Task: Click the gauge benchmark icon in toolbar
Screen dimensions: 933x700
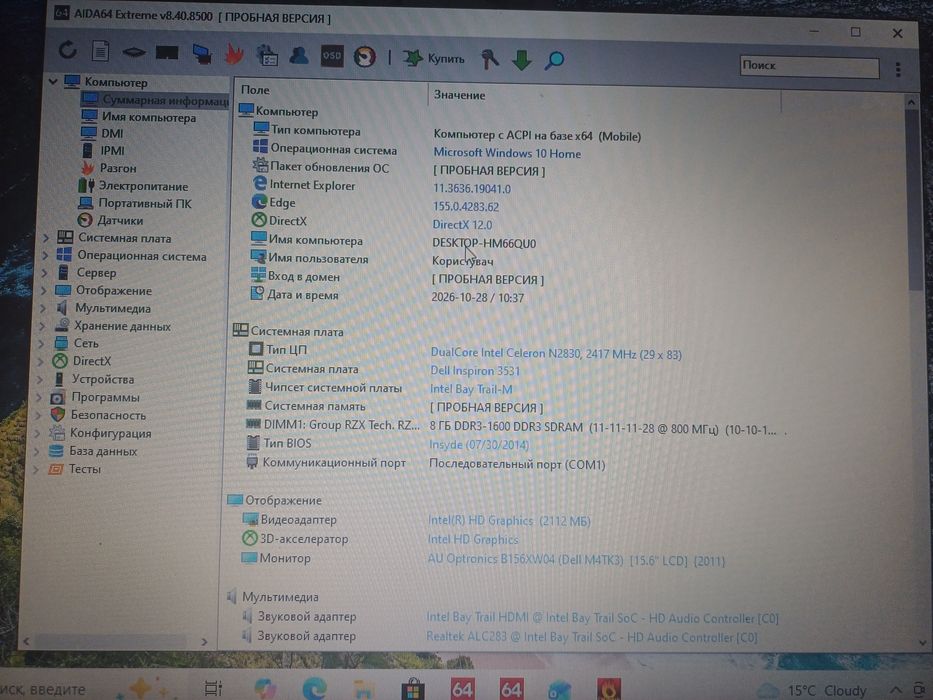Action: click(365, 57)
